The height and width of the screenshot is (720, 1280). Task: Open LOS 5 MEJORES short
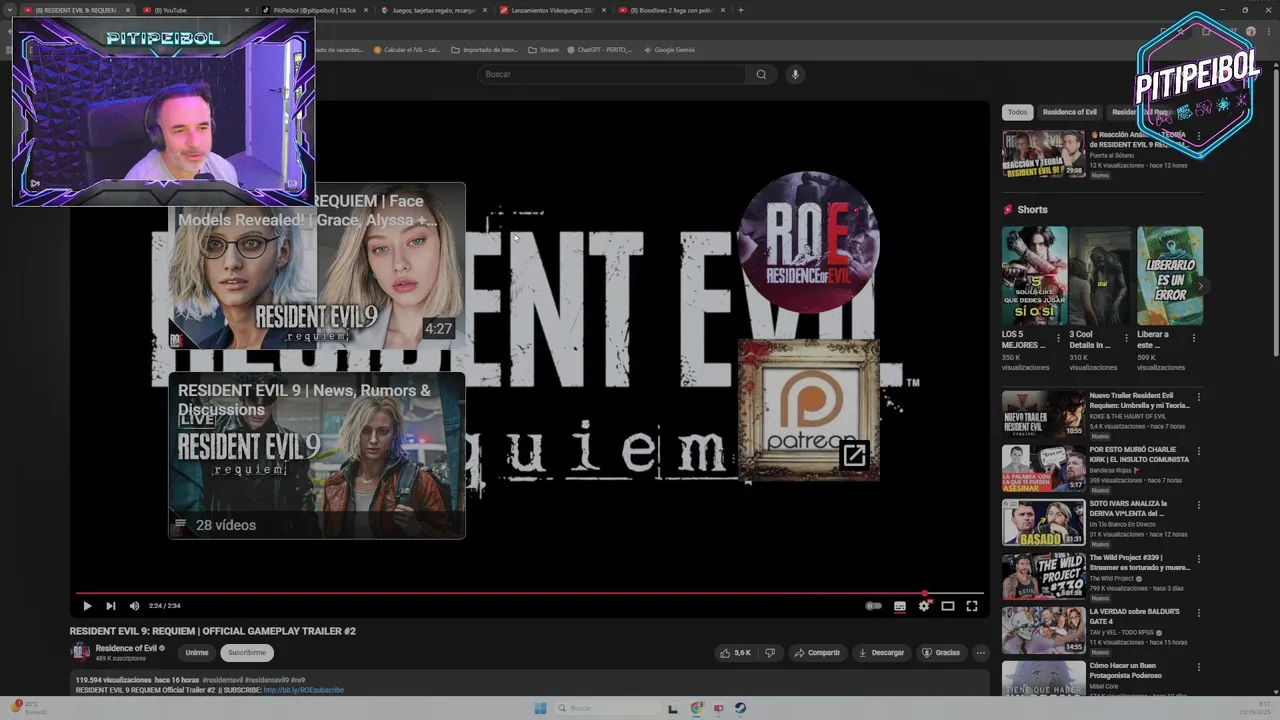point(1034,275)
